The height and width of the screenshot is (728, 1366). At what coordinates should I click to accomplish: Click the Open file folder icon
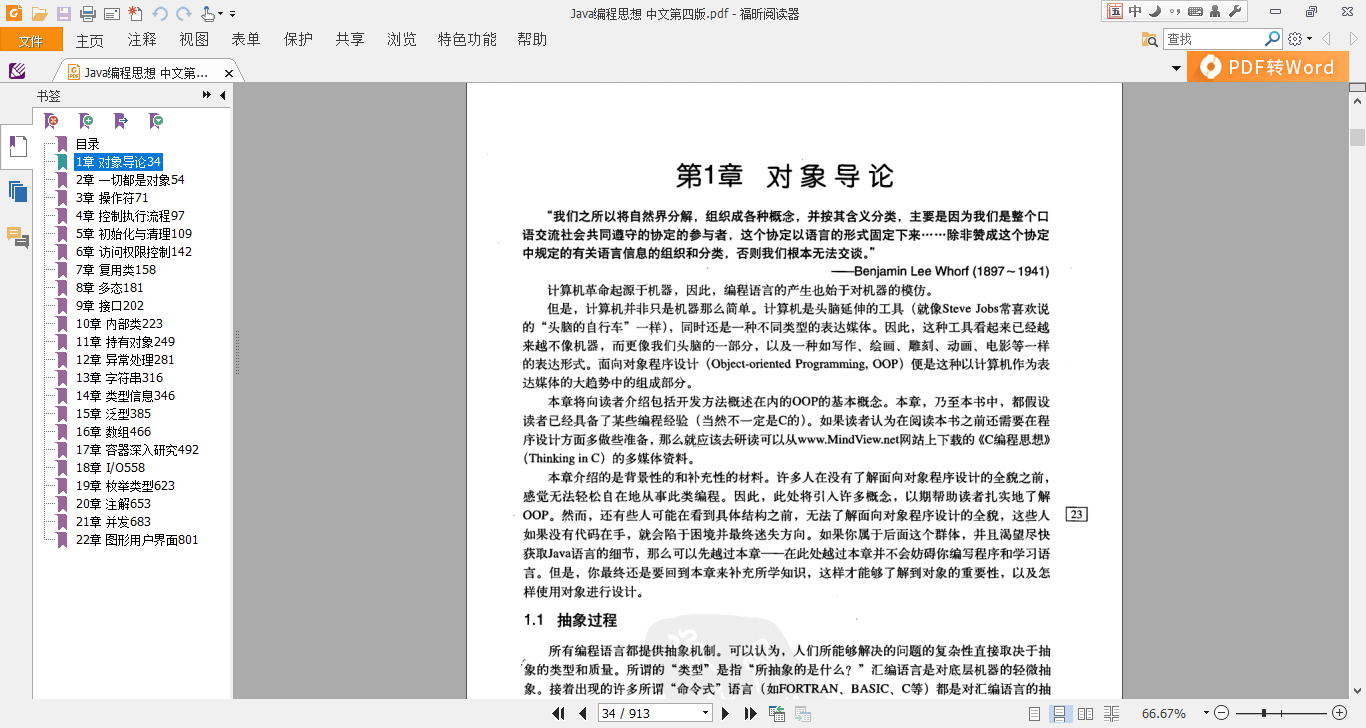40,14
